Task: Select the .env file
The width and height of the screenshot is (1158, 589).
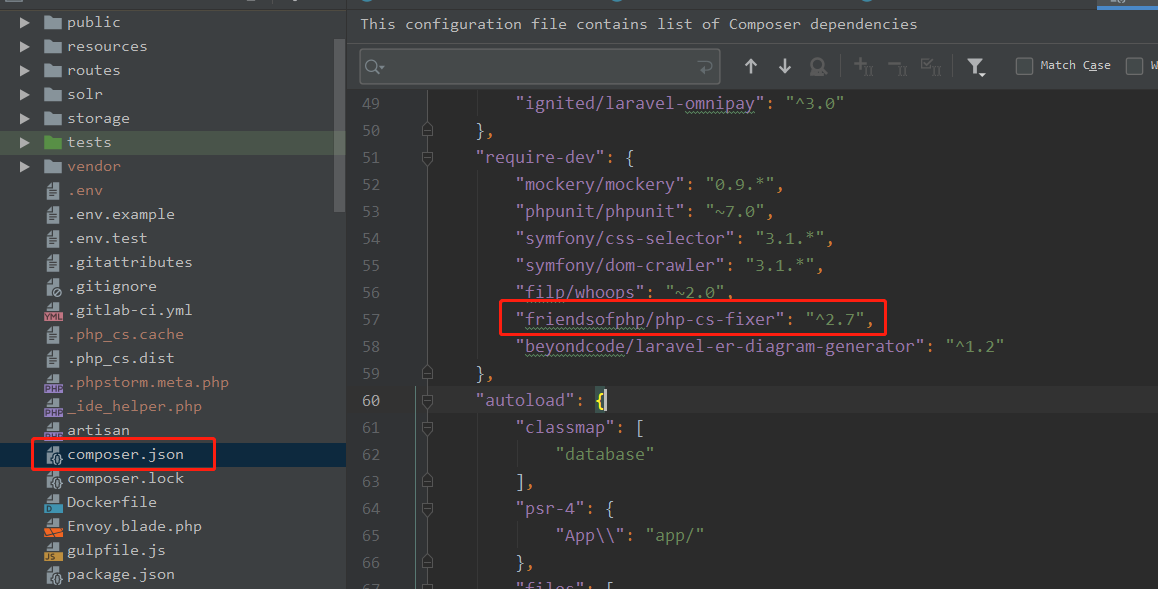Action: click(85, 190)
